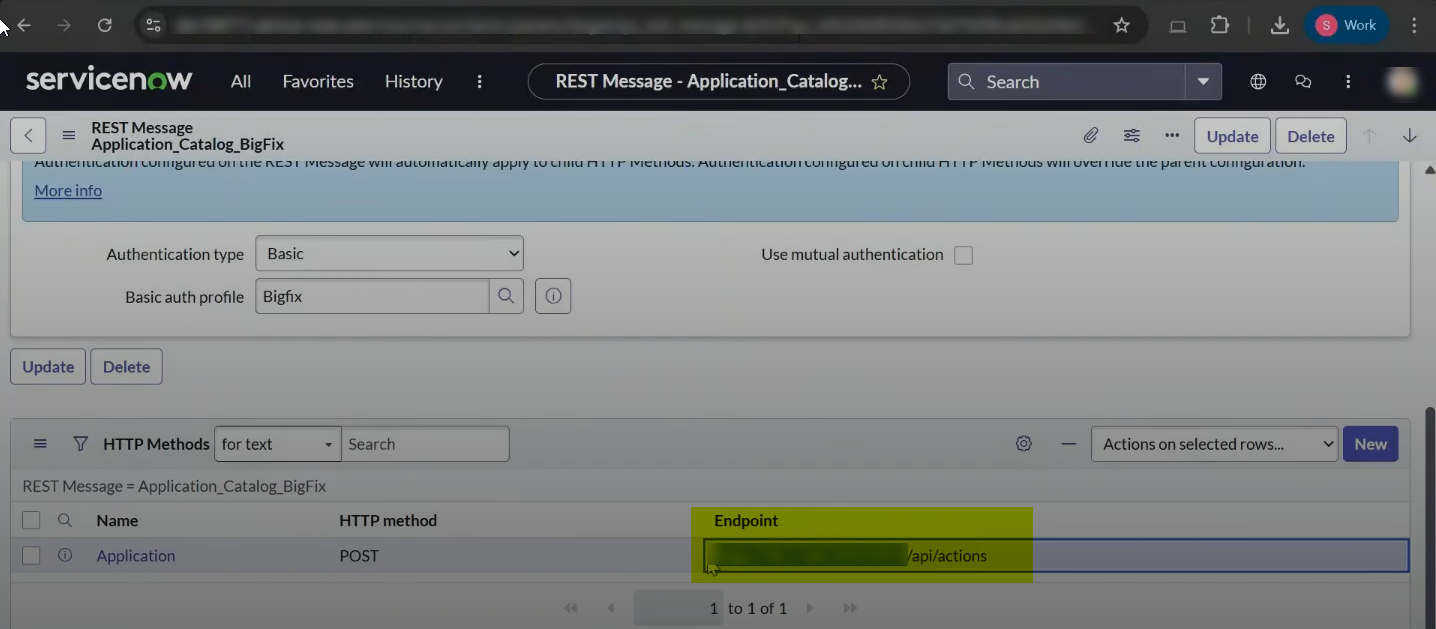Bookmark this page with the star icon
This screenshot has width=1436, height=629.
[1122, 26]
